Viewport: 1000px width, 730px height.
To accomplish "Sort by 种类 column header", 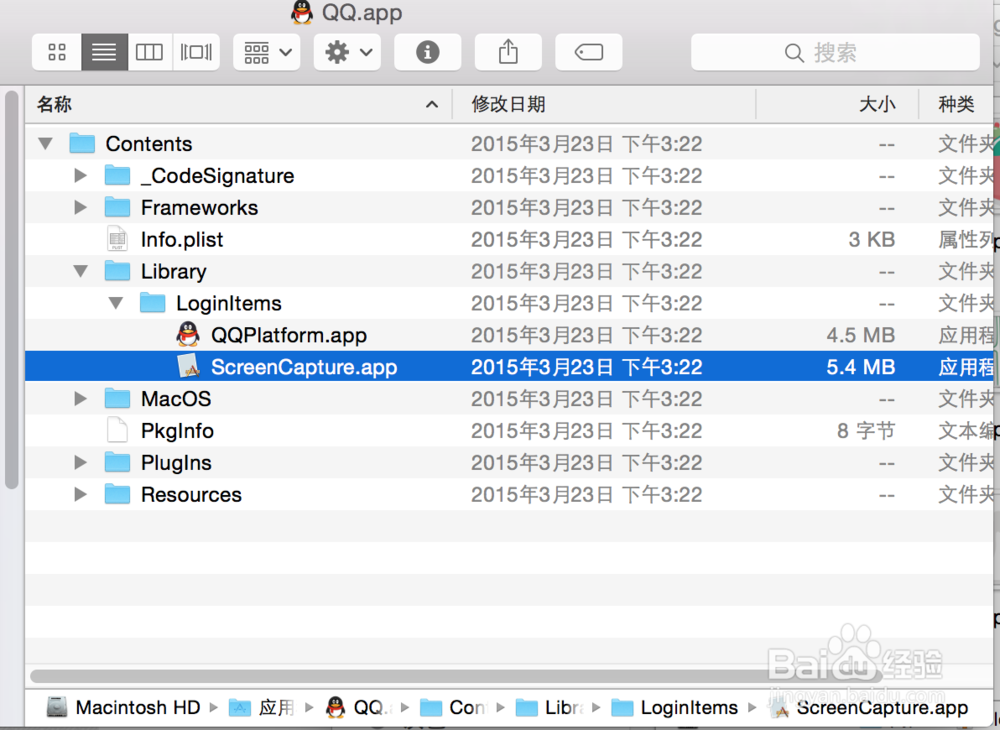I will click(956, 104).
